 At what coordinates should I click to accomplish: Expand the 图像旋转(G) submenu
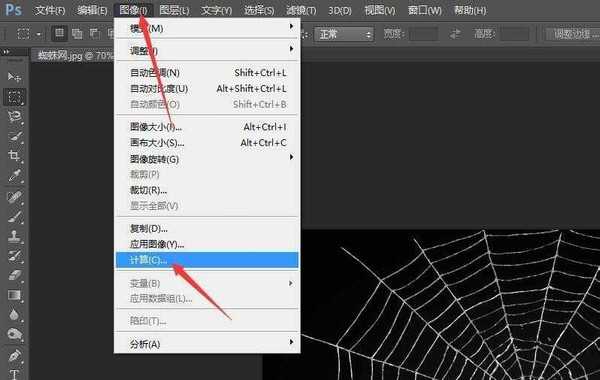point(207,159)
